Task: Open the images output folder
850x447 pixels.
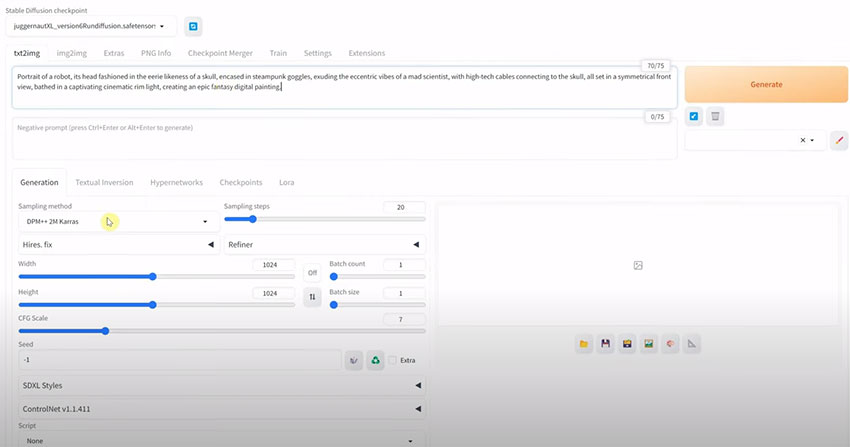Action: coord(584,344)
